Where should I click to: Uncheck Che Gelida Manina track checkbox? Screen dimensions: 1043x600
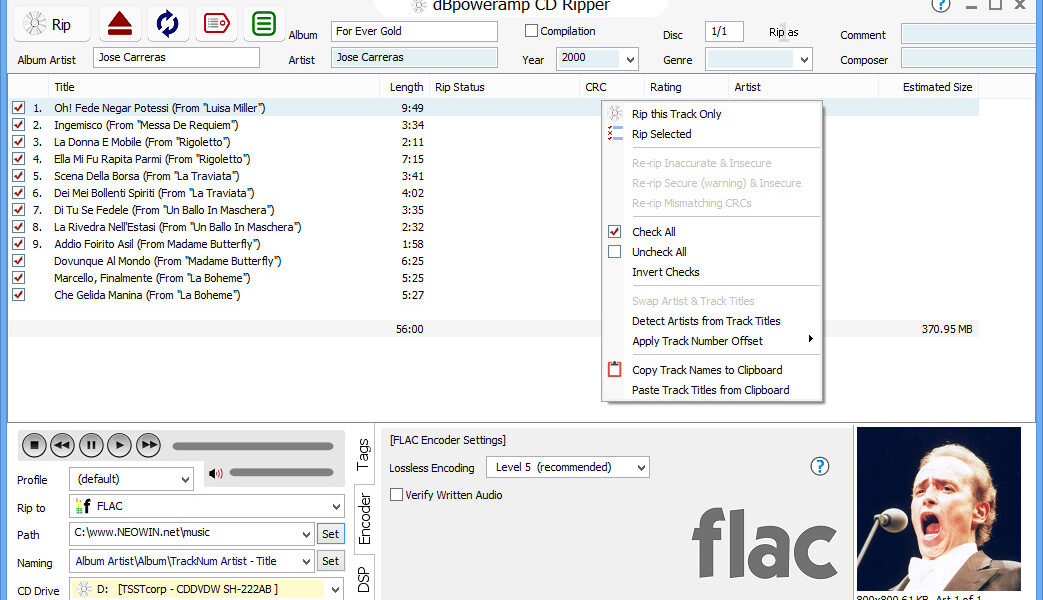pos(19,295)
